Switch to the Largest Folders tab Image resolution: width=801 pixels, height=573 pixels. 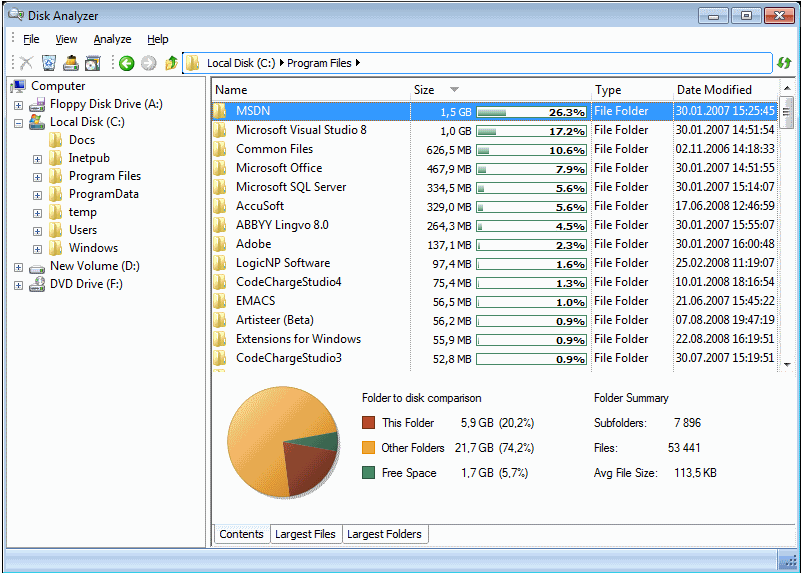(x=383, y=534)
